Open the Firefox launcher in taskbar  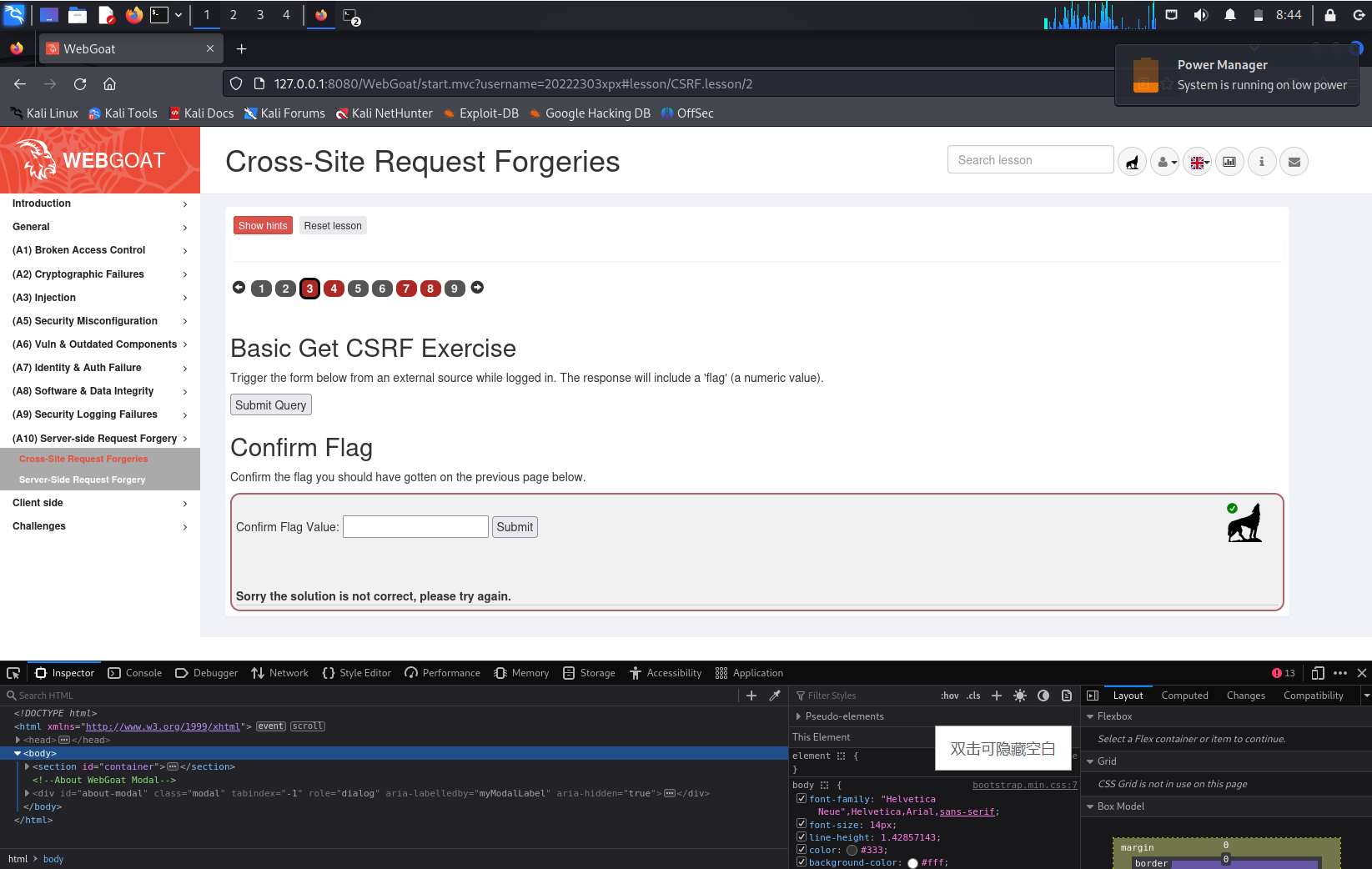[x=133, y=15]
